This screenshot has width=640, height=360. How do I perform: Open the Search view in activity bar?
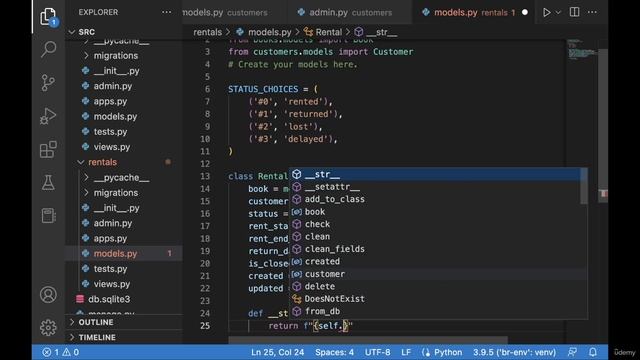[48, 49]
